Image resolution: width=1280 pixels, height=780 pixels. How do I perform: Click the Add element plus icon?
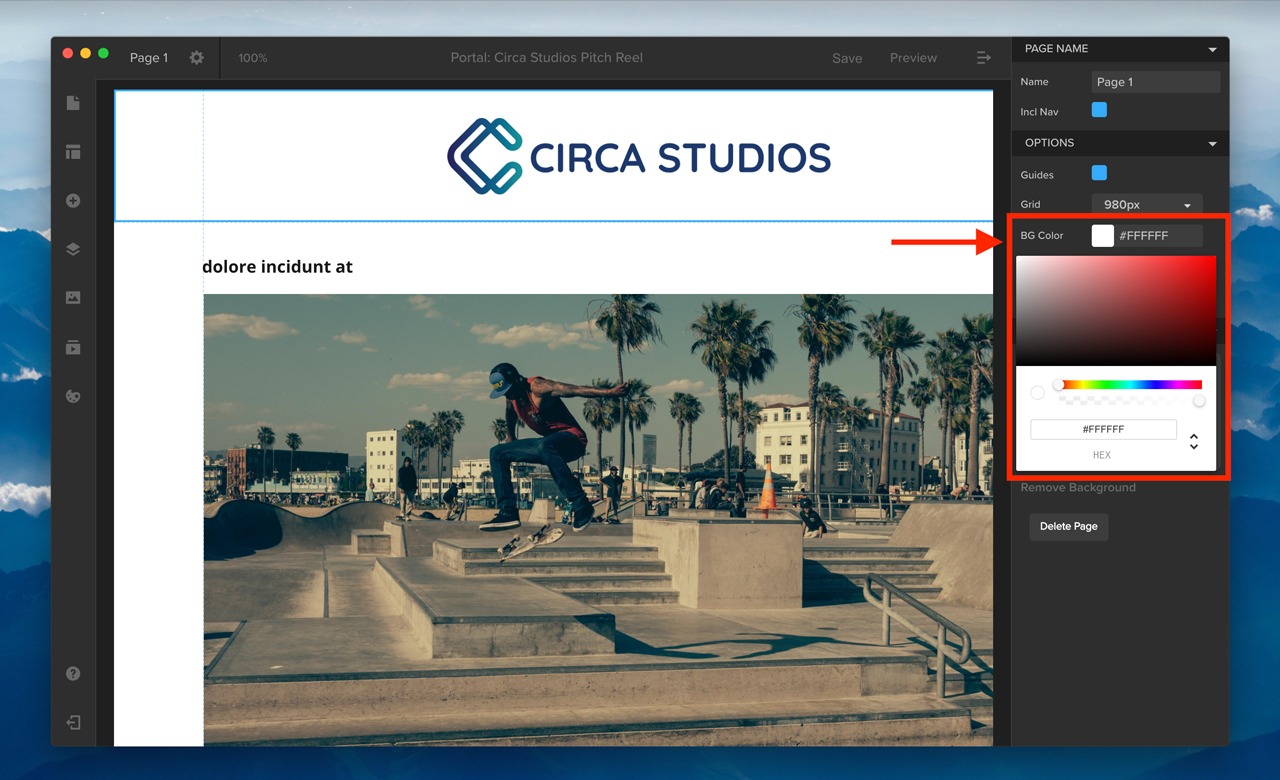(x=73, y=201)
